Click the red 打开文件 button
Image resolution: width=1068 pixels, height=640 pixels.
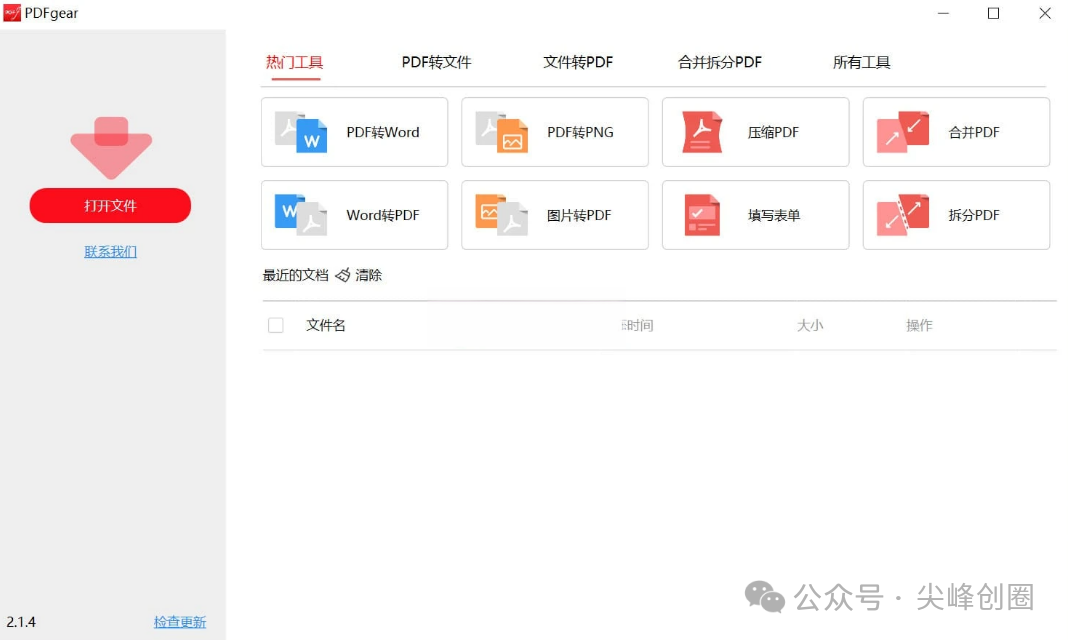pyautogui.click(x=110, y=206)
